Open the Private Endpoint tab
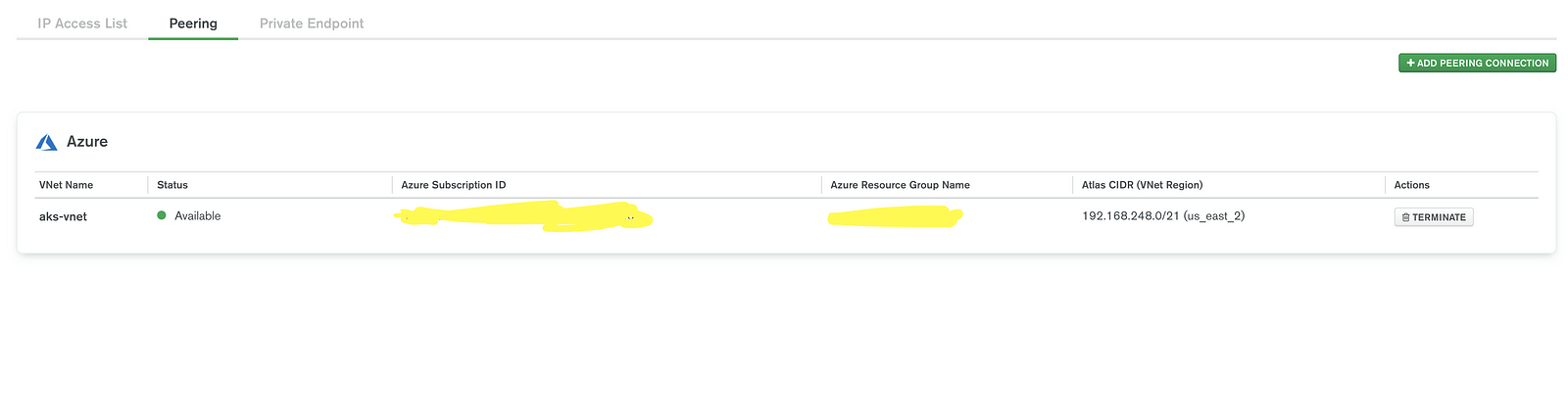 coord(312,23)
